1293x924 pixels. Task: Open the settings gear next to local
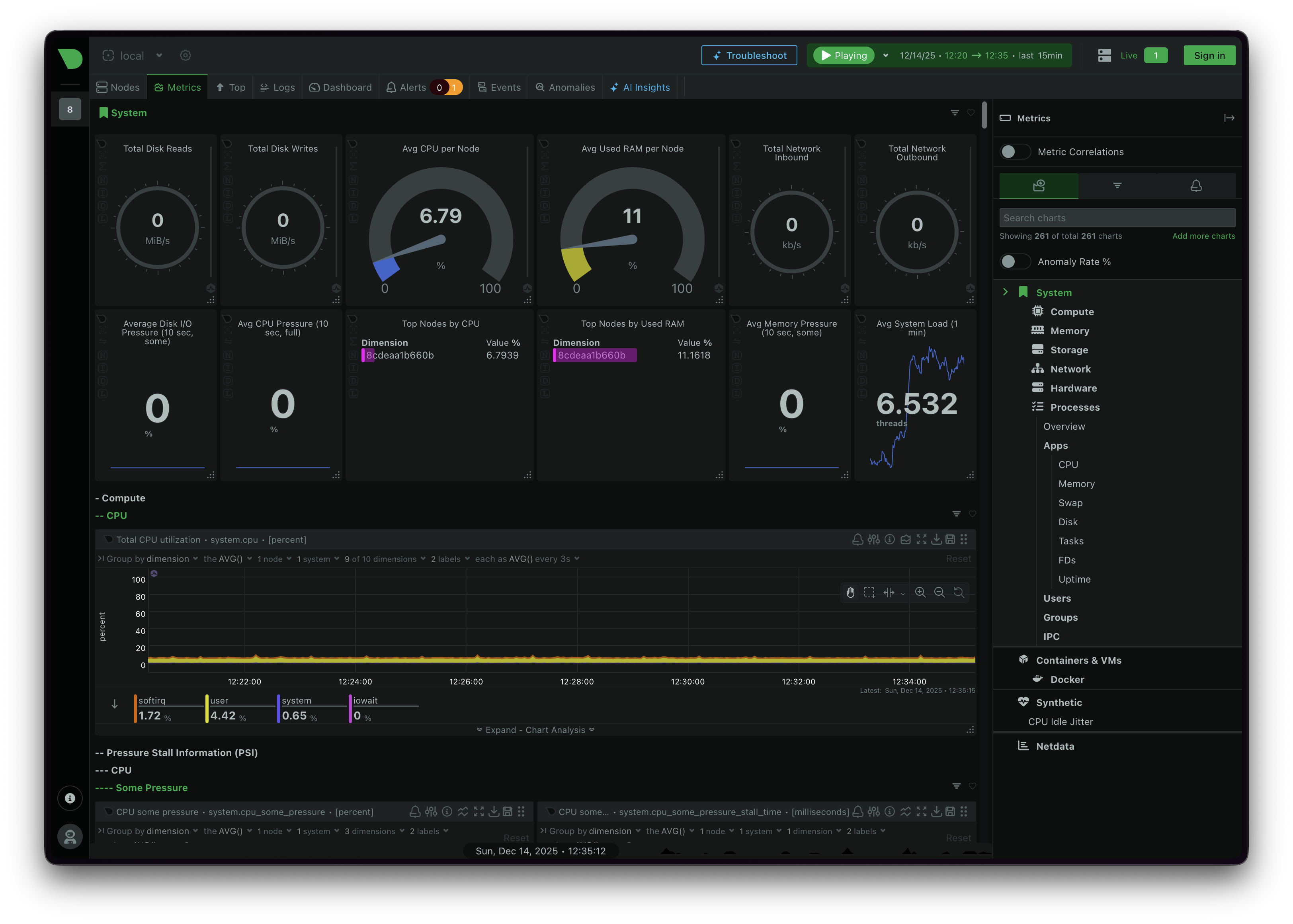pyautogui.click(x=186, y=55)
